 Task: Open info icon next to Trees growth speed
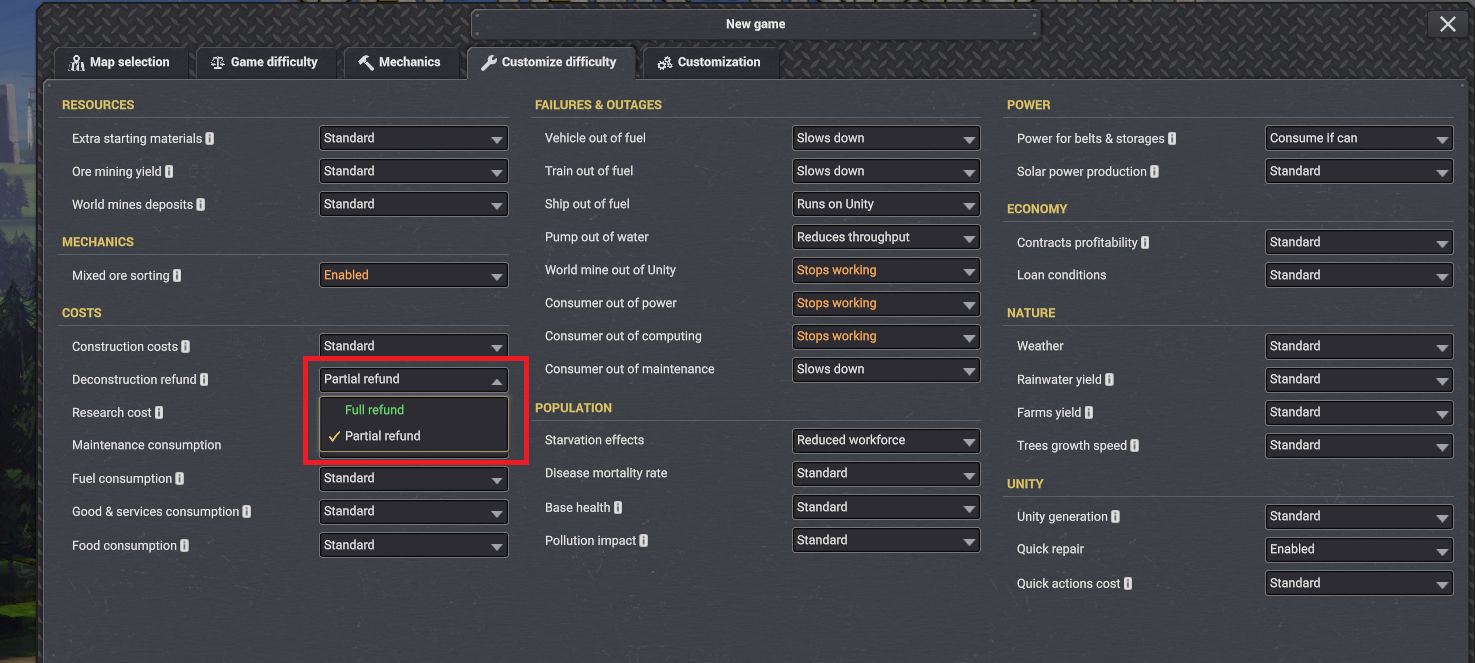point(1135,446)
